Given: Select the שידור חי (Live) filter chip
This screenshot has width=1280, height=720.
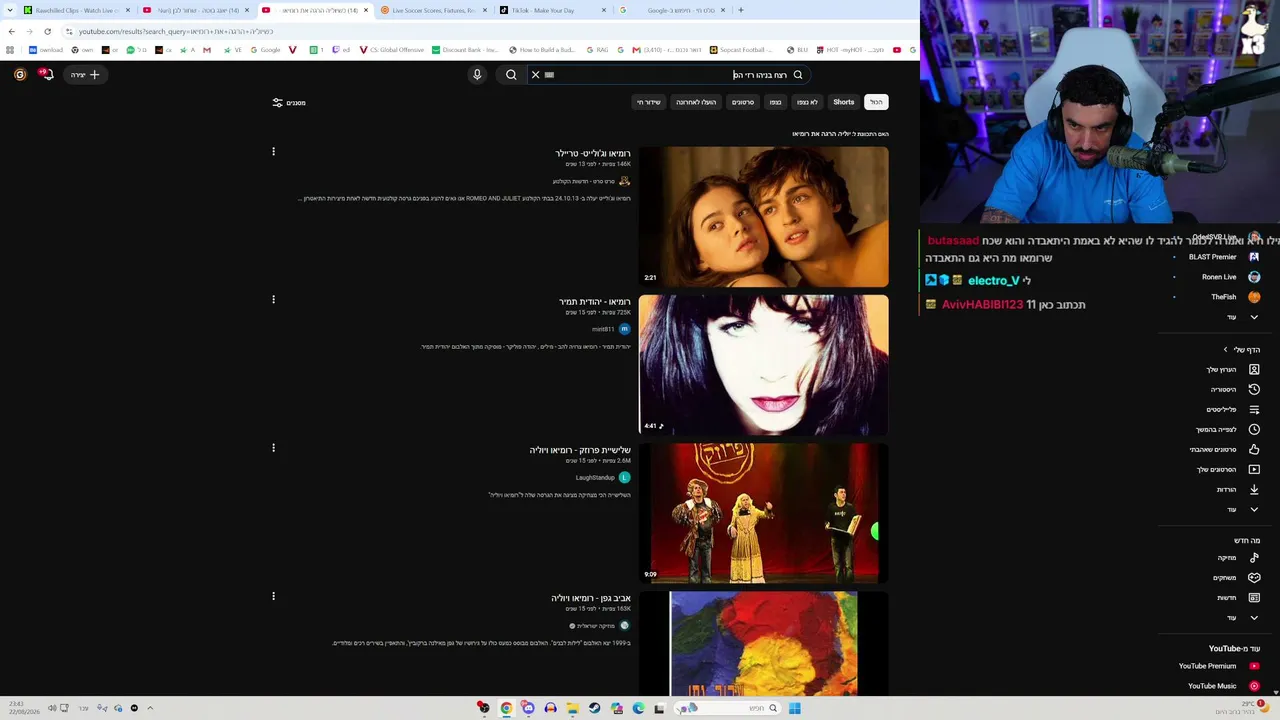Looking at the screenshot, I should tap(649, 102).
